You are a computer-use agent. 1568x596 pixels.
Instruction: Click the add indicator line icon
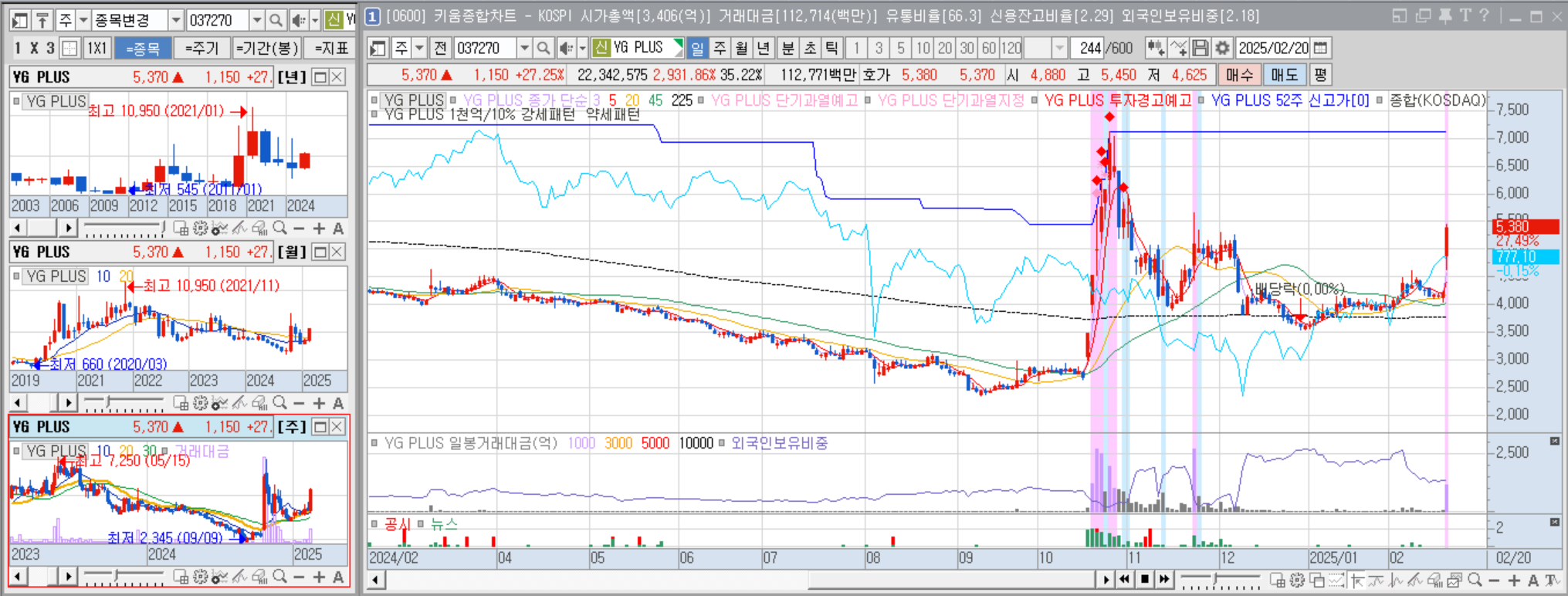(x=1178, y=48)
